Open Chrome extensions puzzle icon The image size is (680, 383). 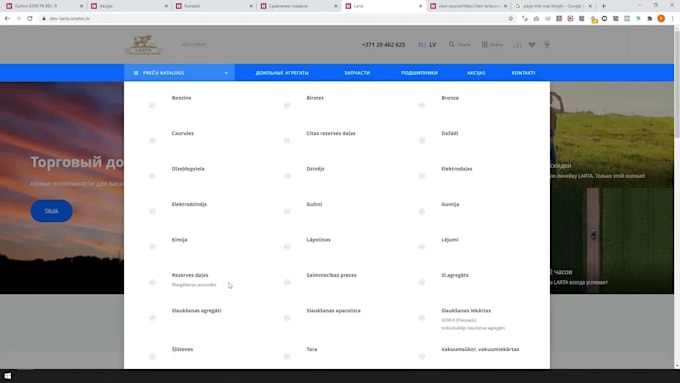point(650,19)
